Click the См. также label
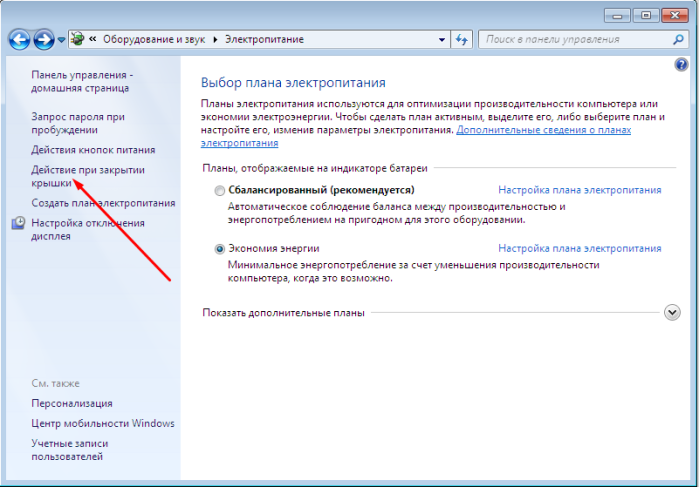 coord(55,383)
